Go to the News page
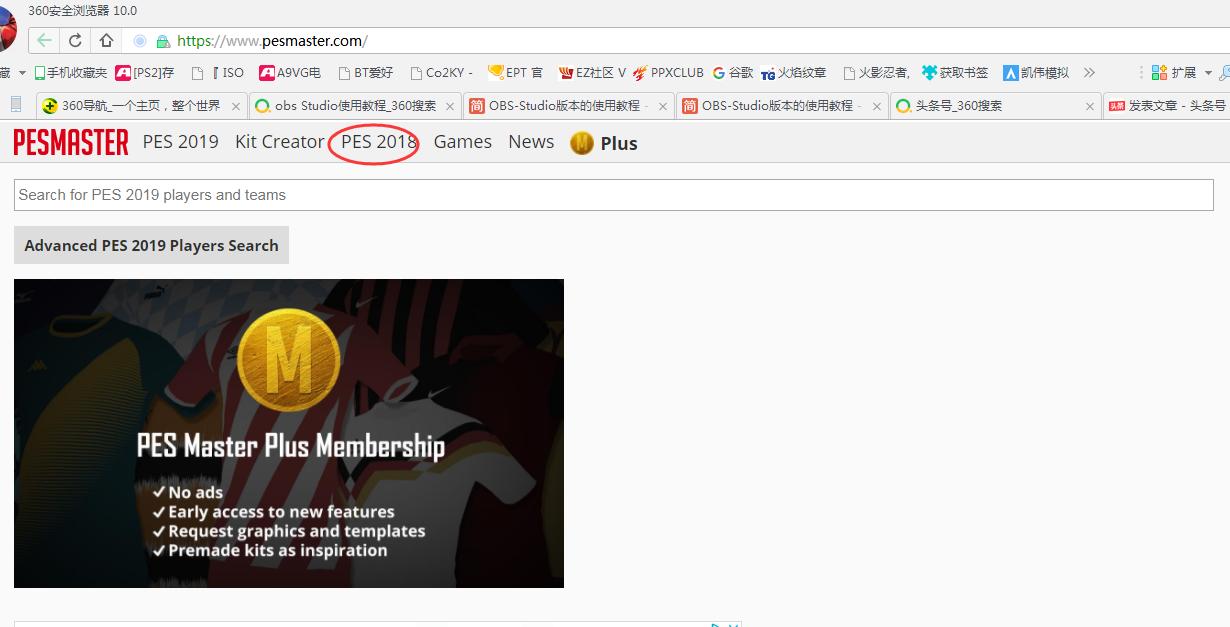 531,142
